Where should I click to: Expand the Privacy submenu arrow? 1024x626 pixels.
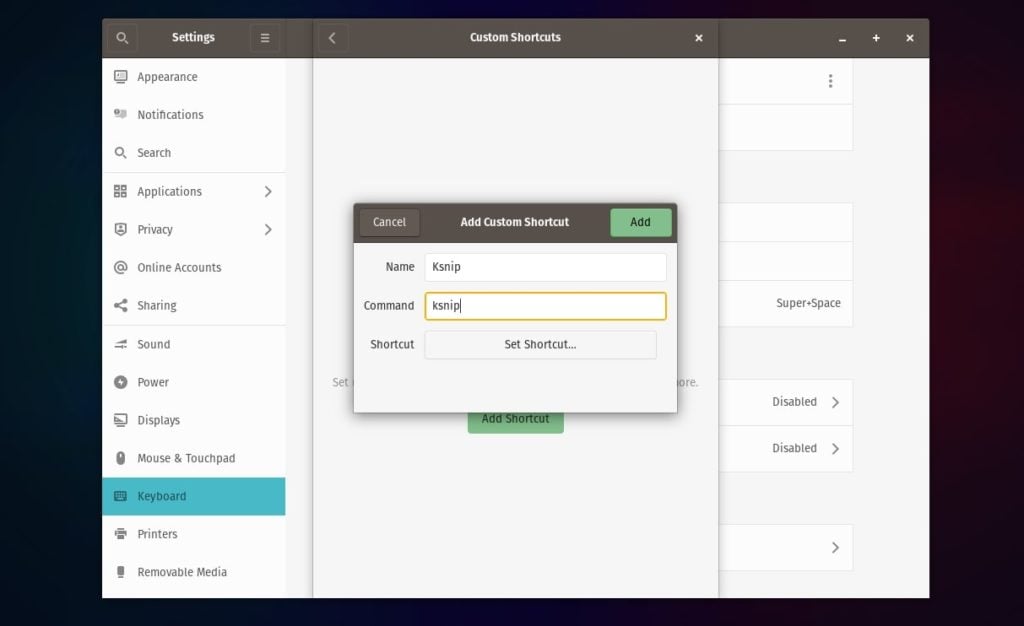(x=268, y=229)
